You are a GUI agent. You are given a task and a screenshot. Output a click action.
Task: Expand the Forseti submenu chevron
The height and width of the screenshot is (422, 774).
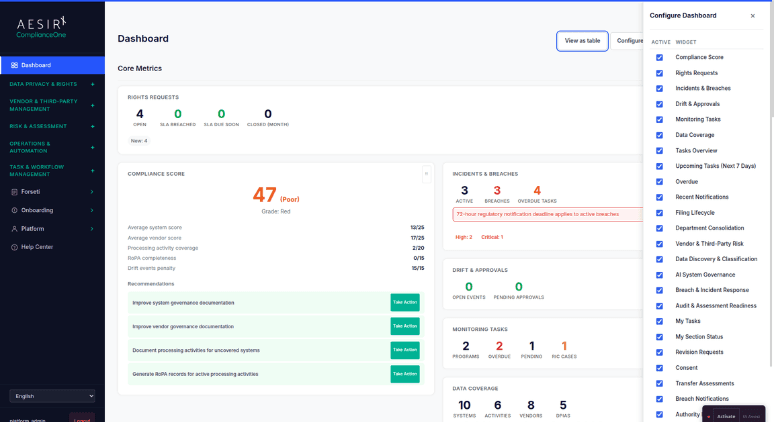(x=92, y=192)
